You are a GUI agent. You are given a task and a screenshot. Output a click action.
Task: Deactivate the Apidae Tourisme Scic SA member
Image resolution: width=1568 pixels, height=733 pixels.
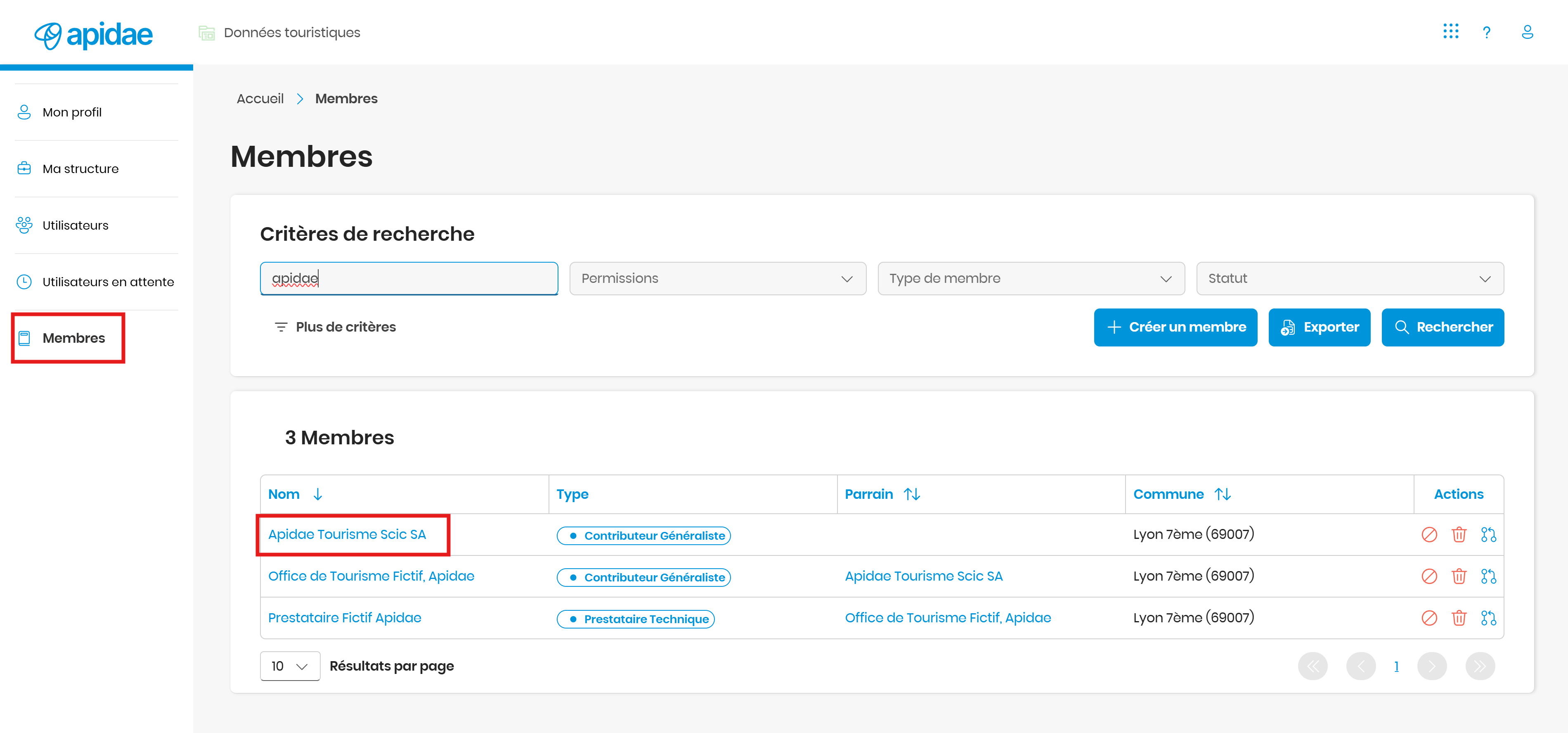[x=1429, y=534]
